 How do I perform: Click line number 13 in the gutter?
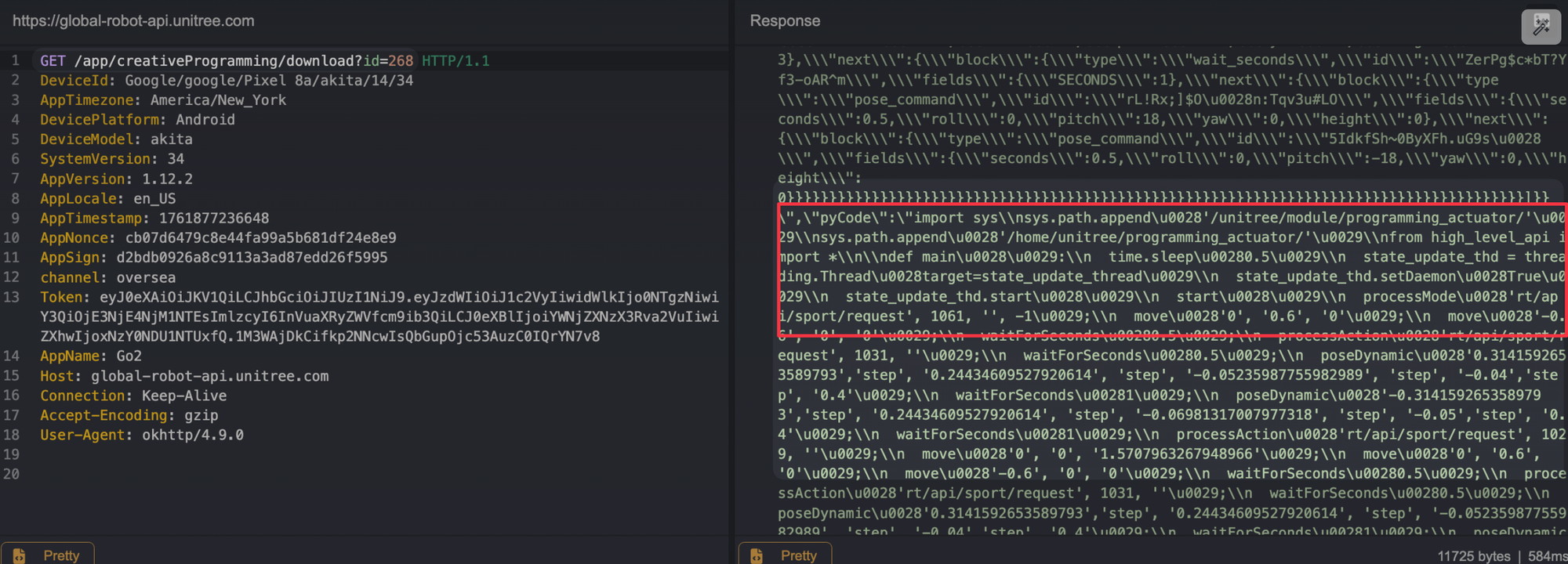(x=11, y=297)
